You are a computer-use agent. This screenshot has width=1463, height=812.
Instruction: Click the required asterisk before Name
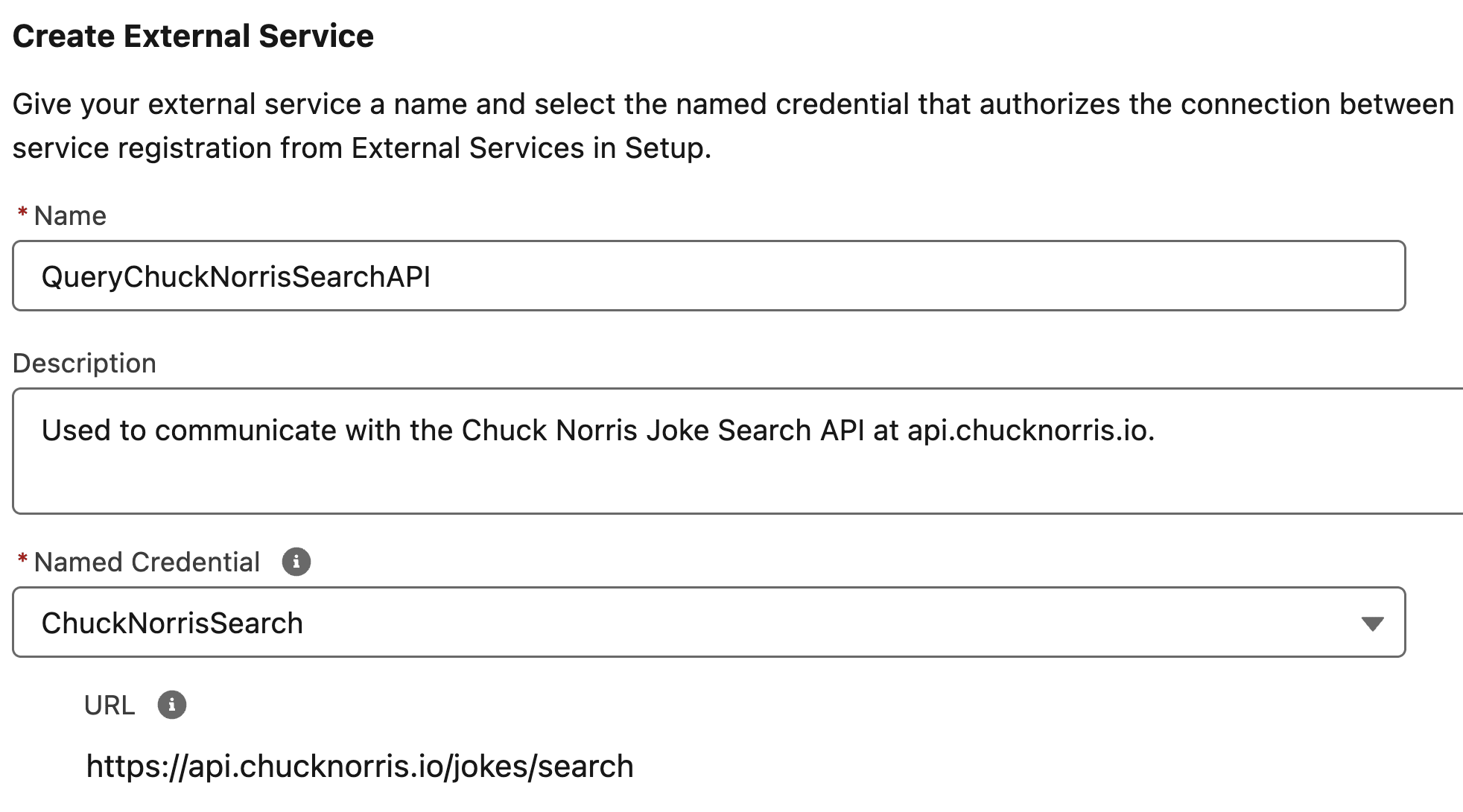22,215
